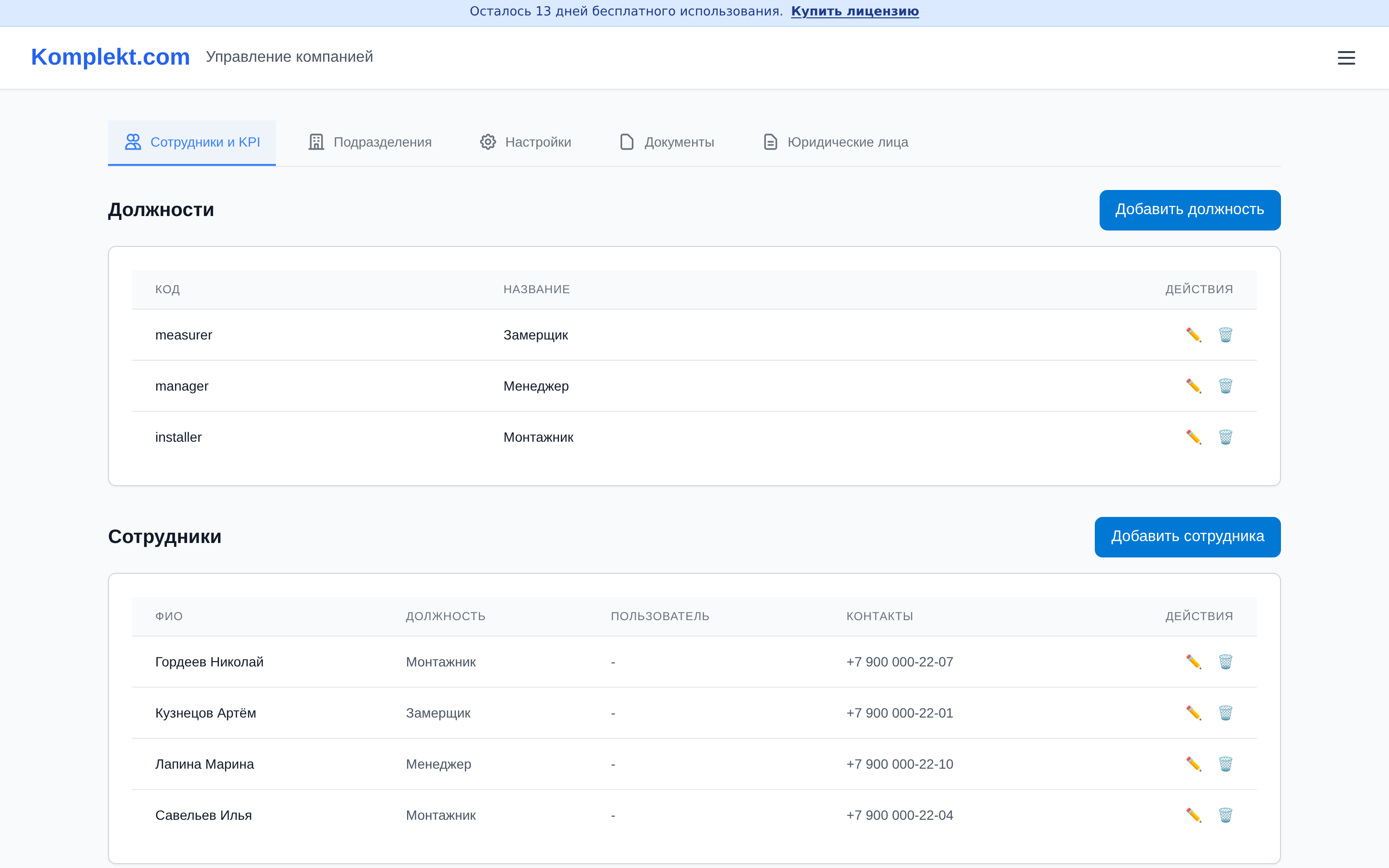Open the Настройки tab

tap(525, 142)
